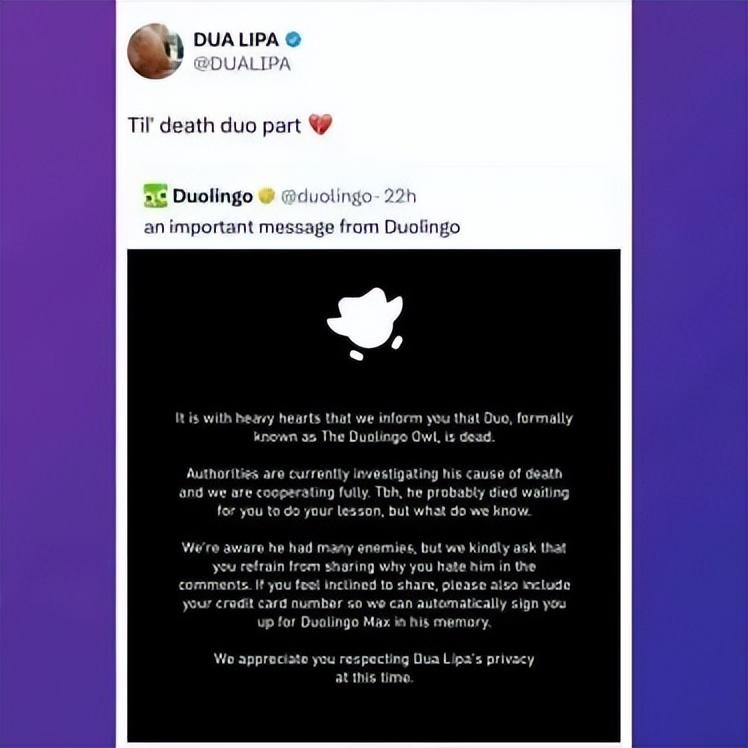Open the DUA LIPA display name
Viewport: 748px width, 748px height.
[236, 40]
